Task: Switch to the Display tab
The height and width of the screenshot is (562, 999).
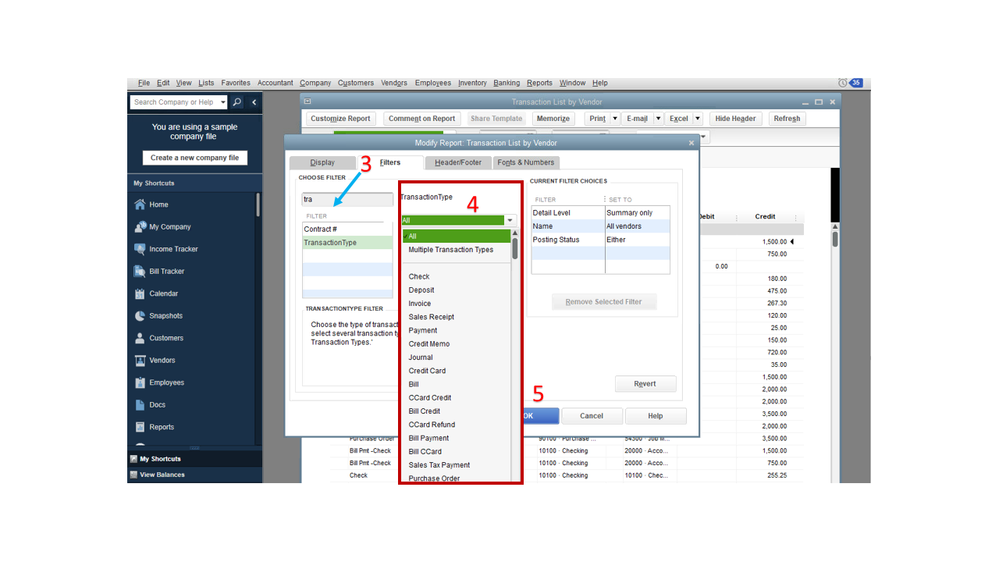Action: pos(322,162)
